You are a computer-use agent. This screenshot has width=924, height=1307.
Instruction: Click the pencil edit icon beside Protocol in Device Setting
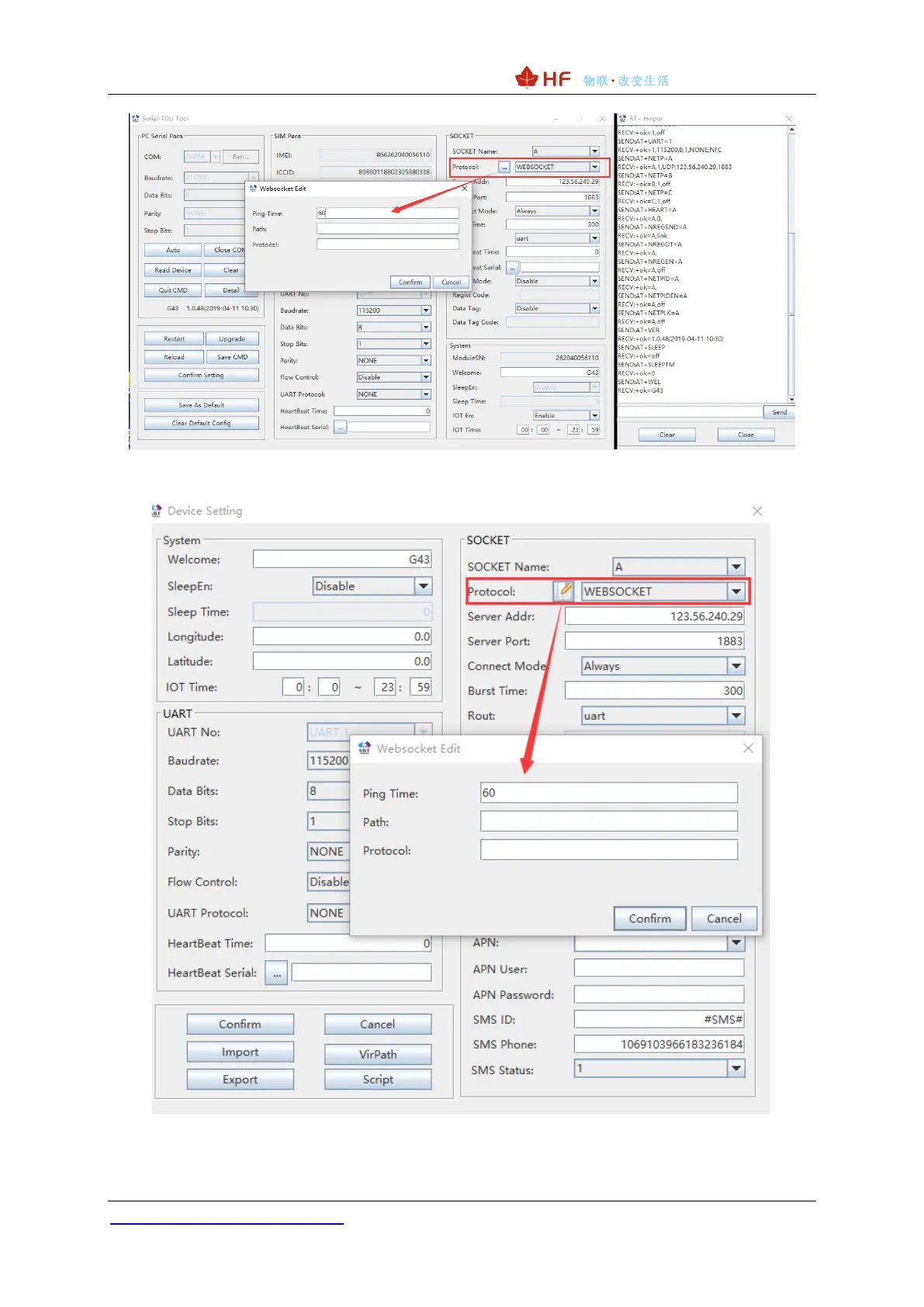click(564, 591)
